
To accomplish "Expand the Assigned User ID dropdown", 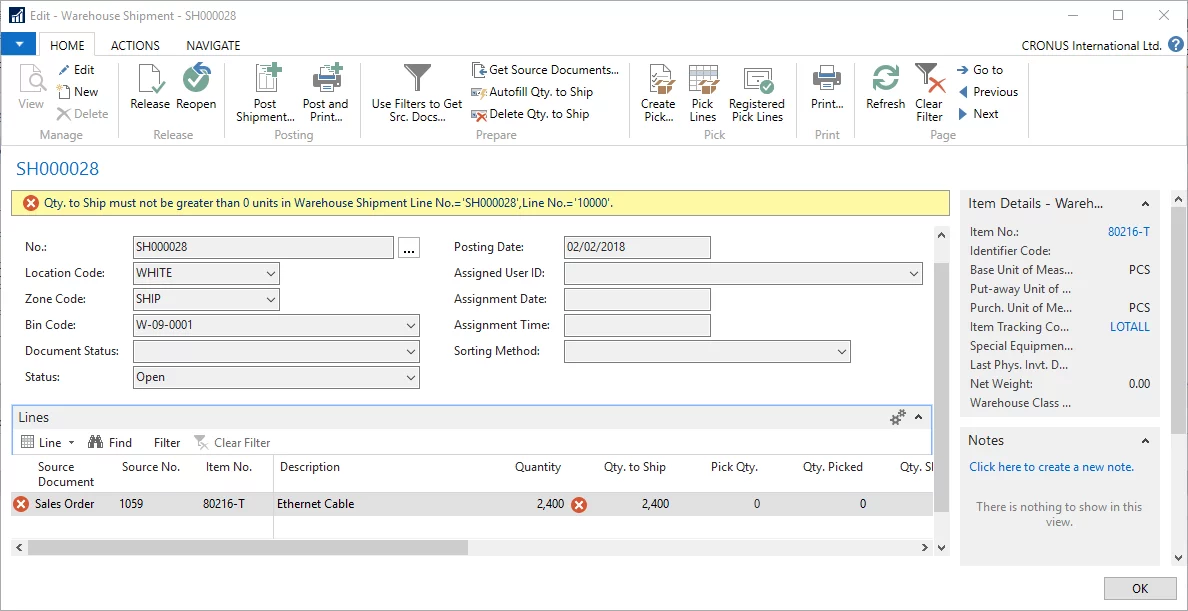I will pyautogui.click(x=913, y=273).
